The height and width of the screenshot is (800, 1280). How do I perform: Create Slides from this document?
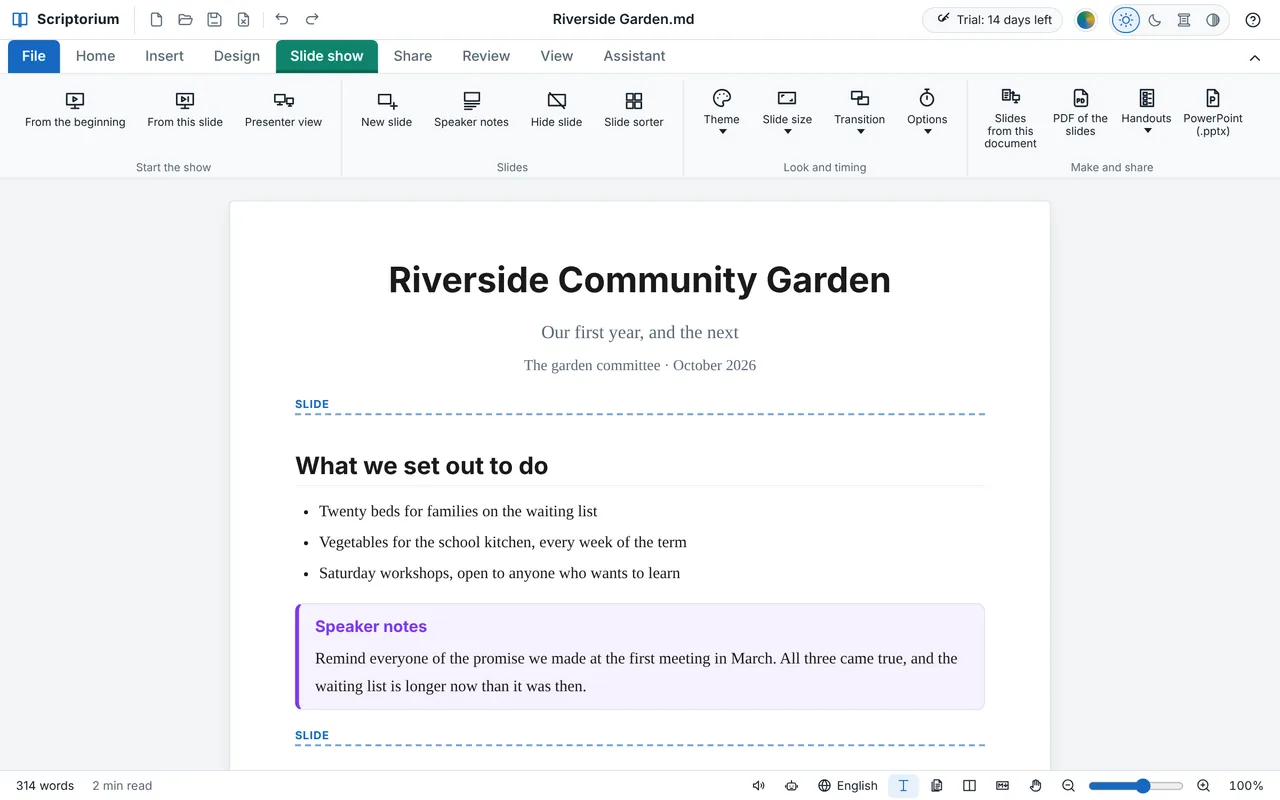pyautogui.click(x=1010, y=118)
